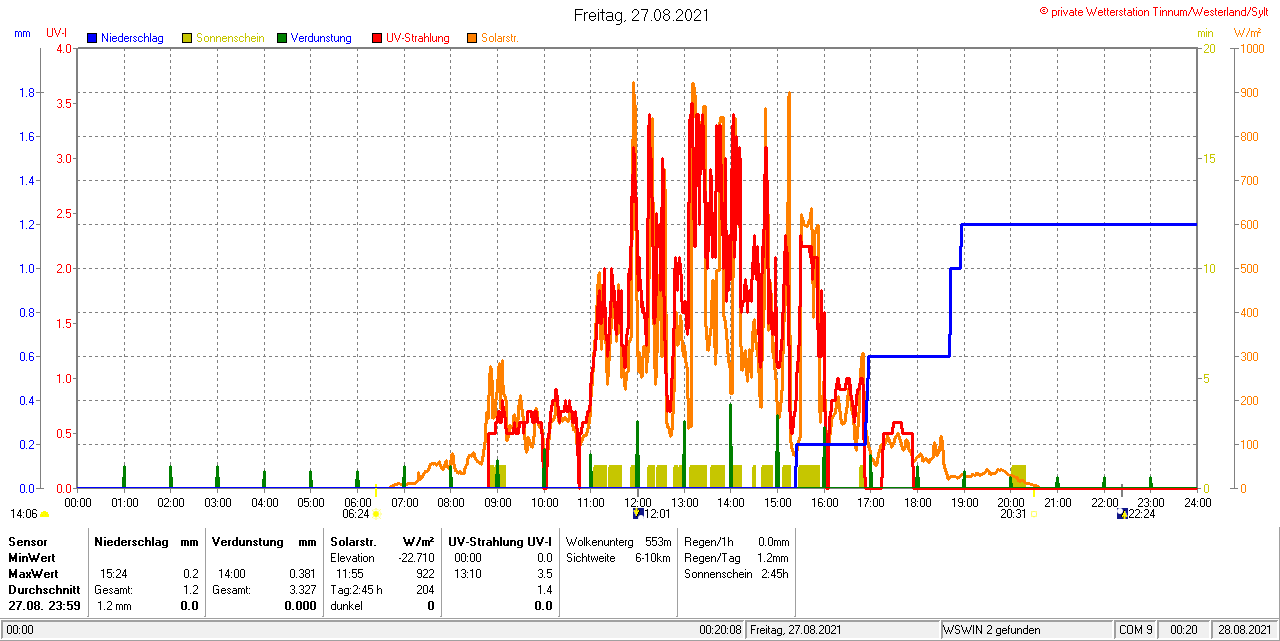1280x641 pixels.
Task: Click the orange Solarstr. legend swatch
Action: (x=472, y=38)
